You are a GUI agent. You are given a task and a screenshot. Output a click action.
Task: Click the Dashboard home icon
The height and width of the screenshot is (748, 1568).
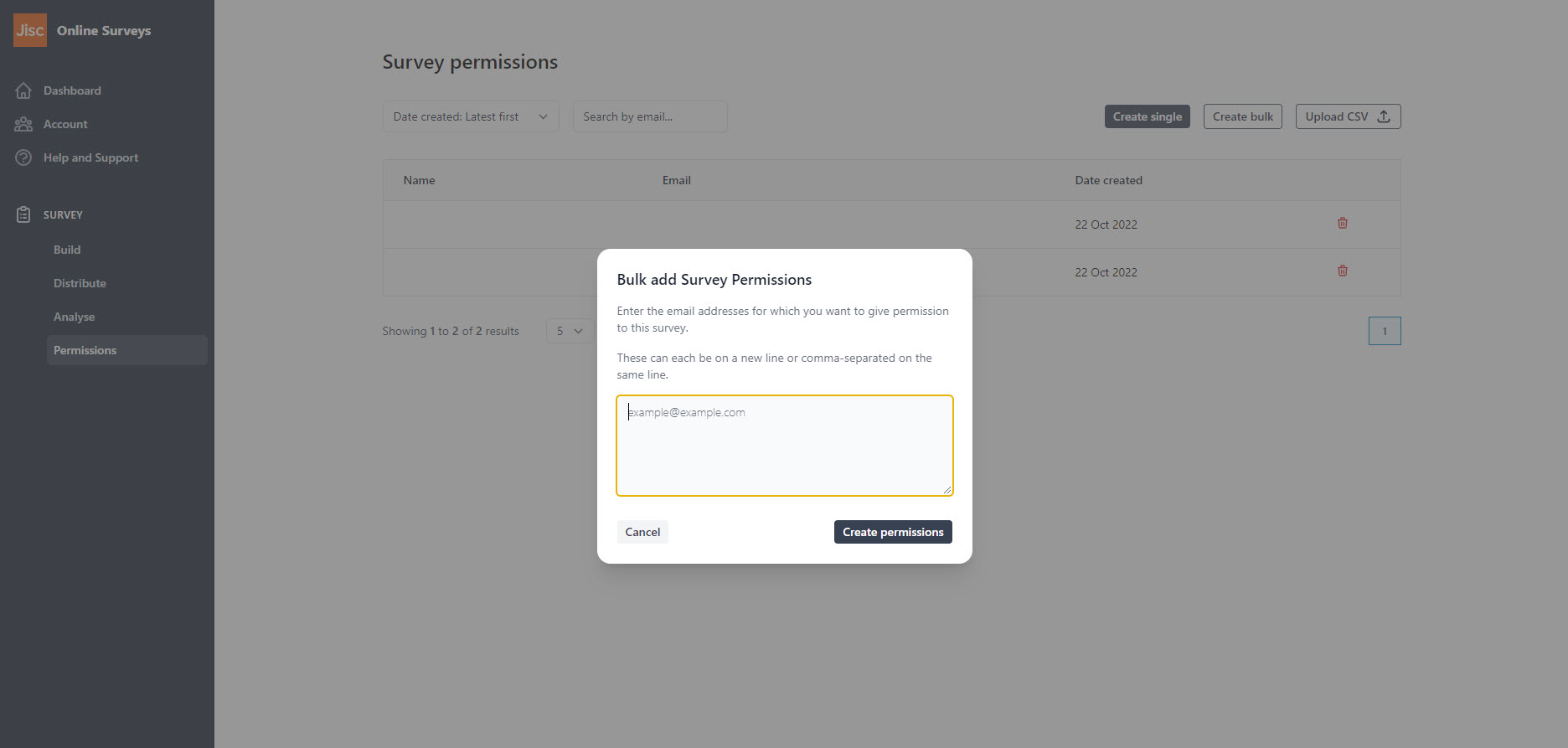point(23,90)
